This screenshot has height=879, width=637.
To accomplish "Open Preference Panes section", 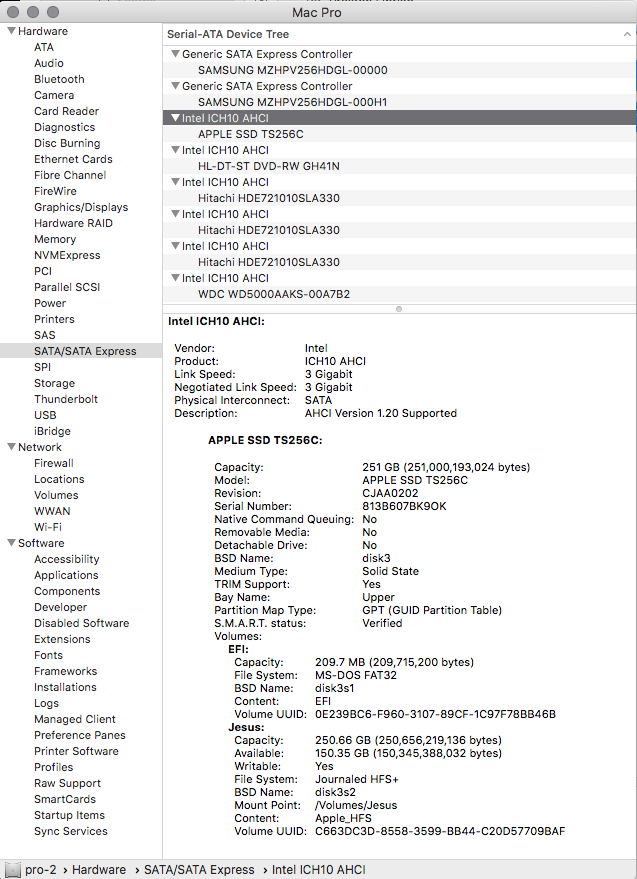I will point(80,734).
